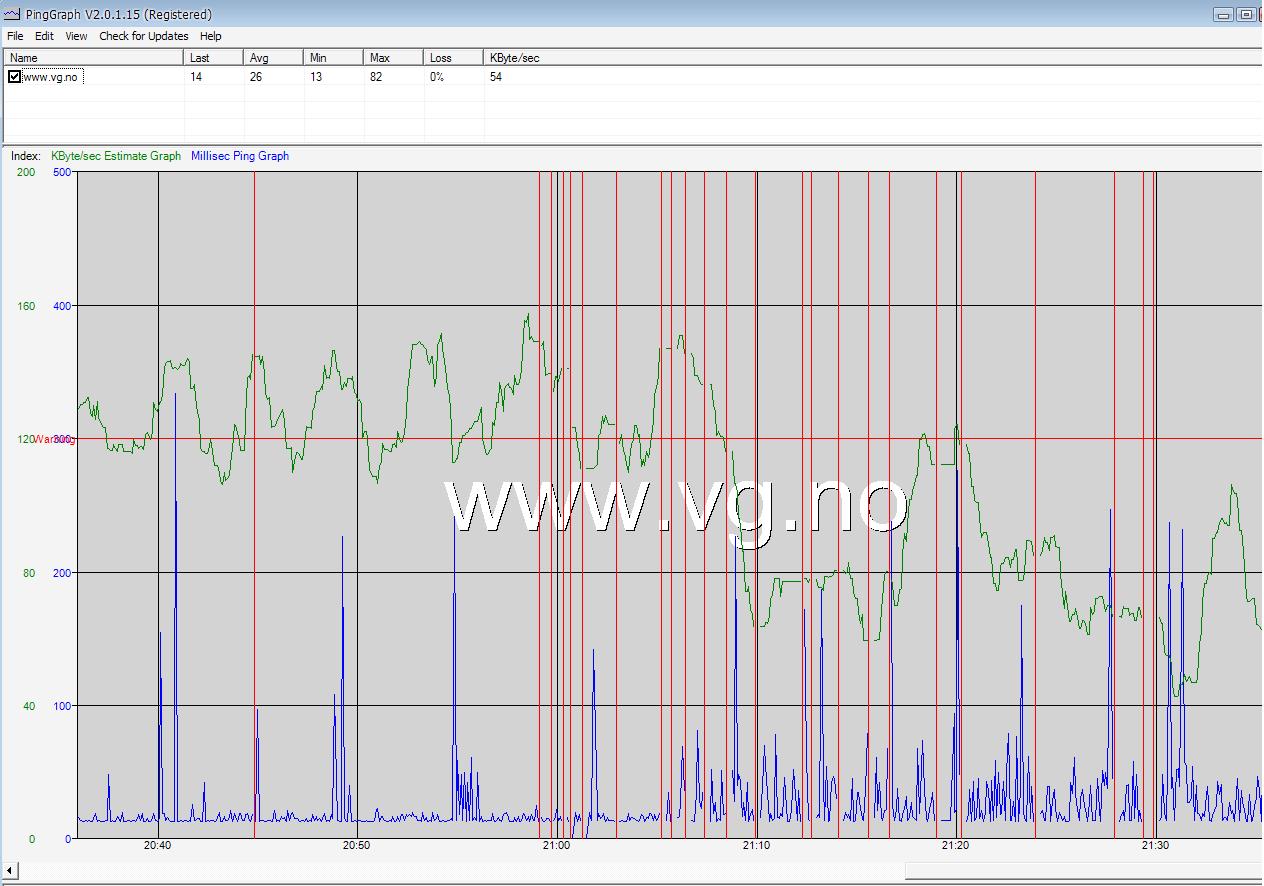Open the Check for Updates menu

tap(143, 36)
